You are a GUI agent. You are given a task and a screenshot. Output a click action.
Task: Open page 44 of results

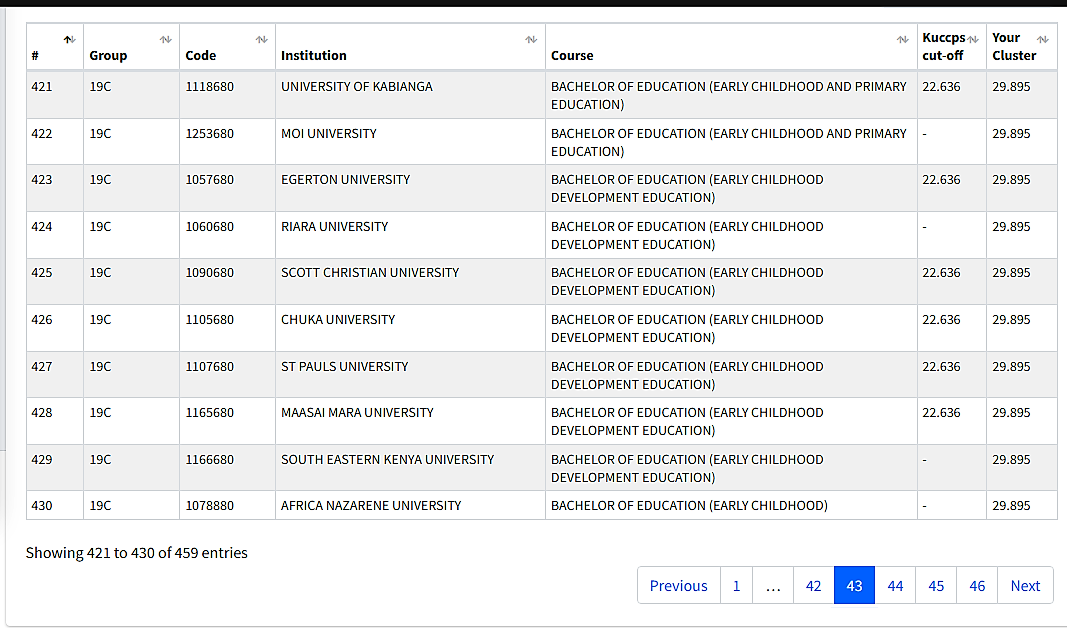(895, 586)
